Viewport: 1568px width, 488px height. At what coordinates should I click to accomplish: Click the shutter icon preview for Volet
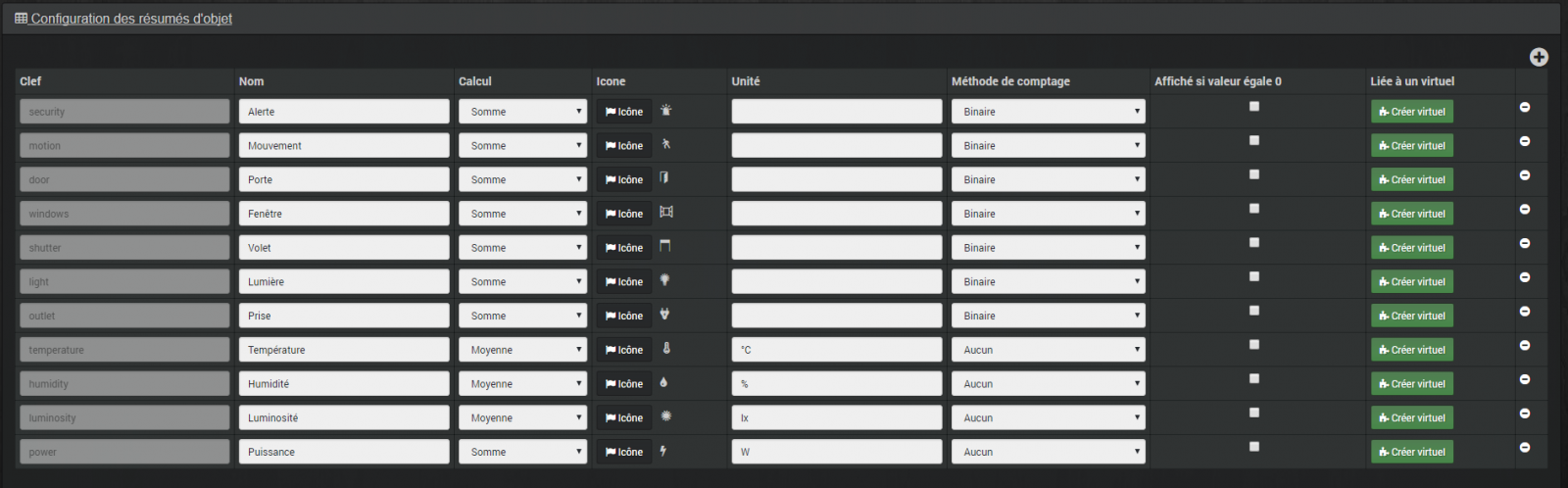click(x=665, y=246)
